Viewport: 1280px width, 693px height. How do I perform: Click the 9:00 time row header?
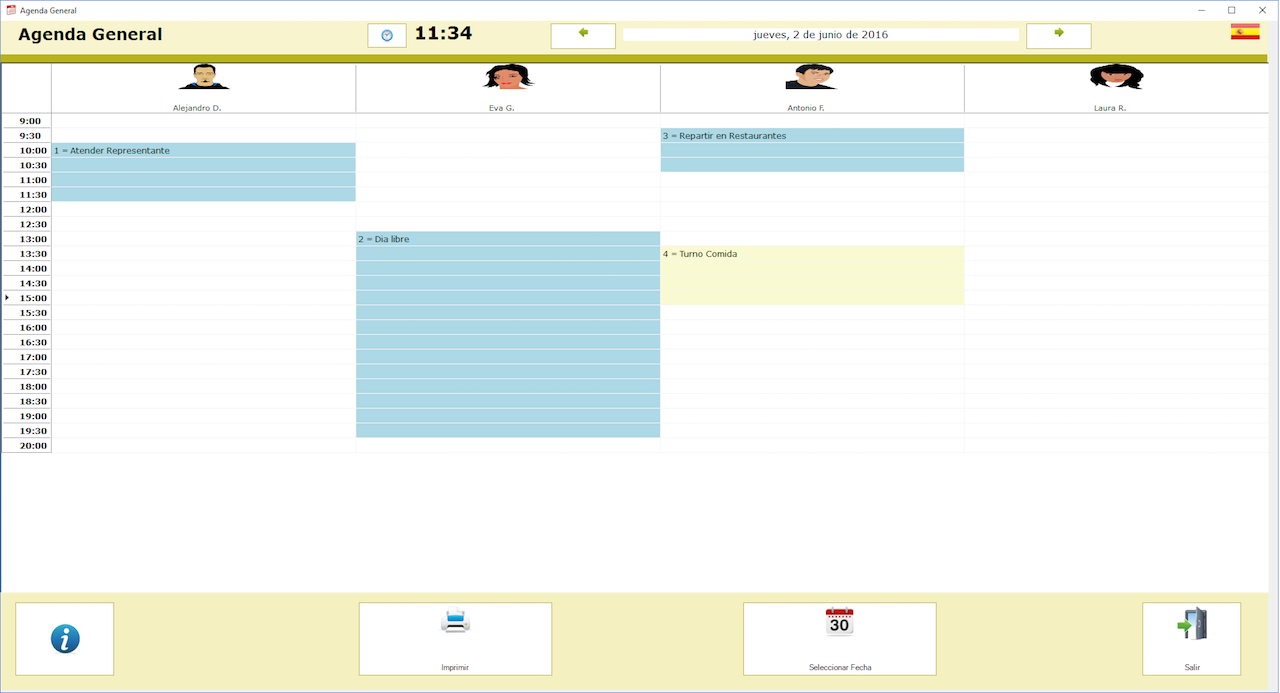coord(30,121)
